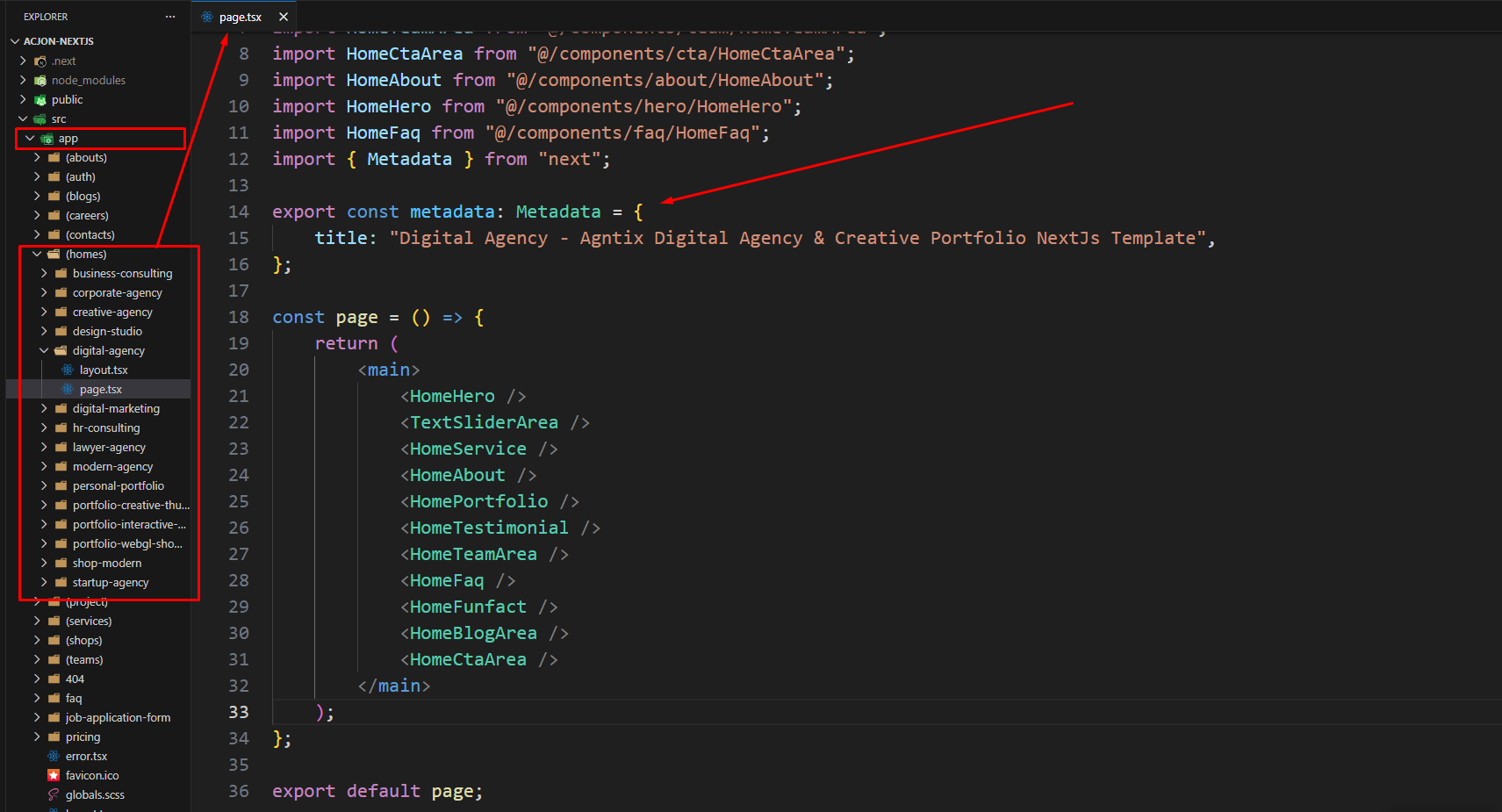Click the error.tsx React file icon
The height and width of the screenshot is (812, 1502).
pos(54,757)
